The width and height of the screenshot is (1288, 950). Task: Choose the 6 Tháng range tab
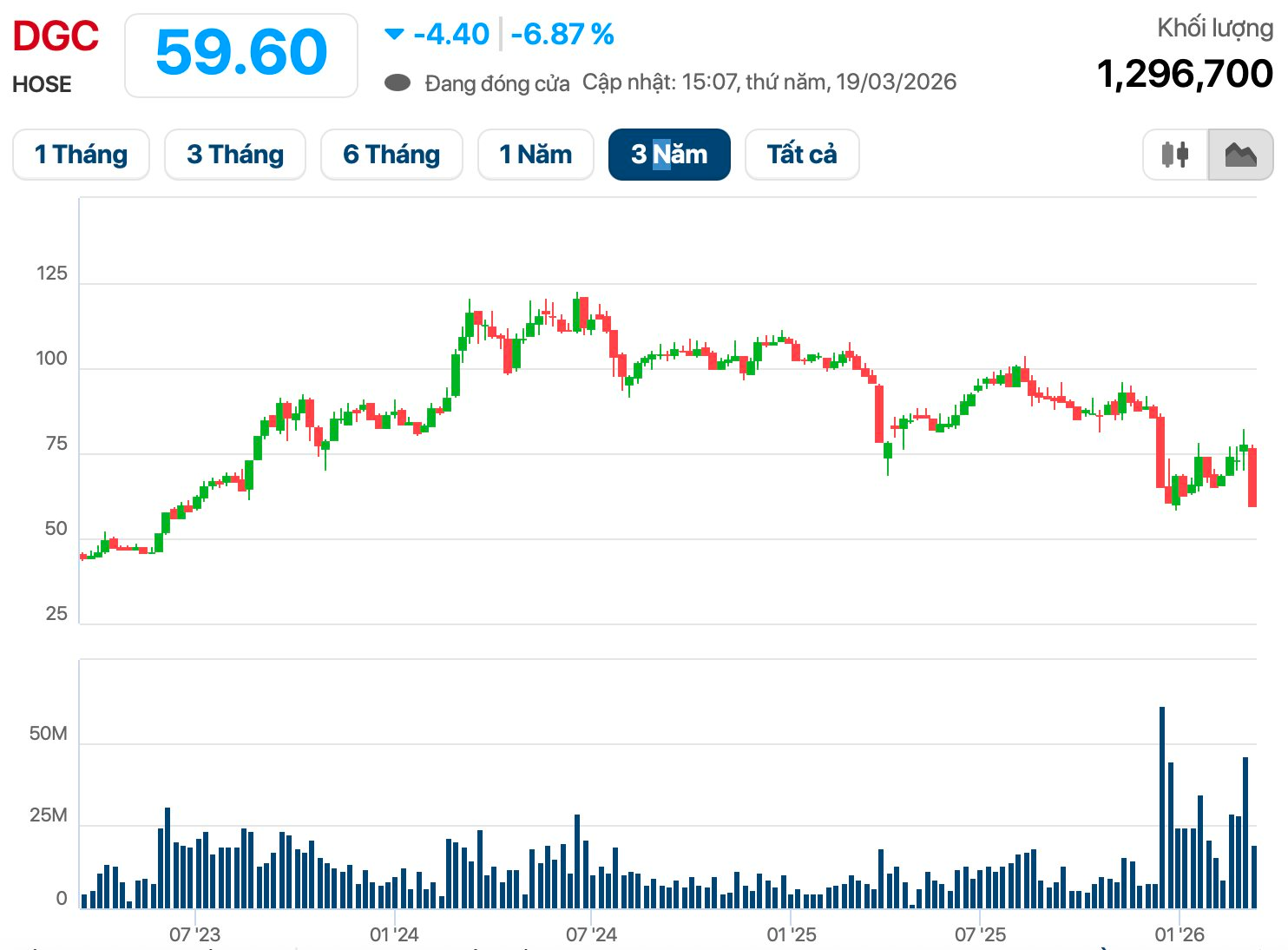tap(391, 155)
